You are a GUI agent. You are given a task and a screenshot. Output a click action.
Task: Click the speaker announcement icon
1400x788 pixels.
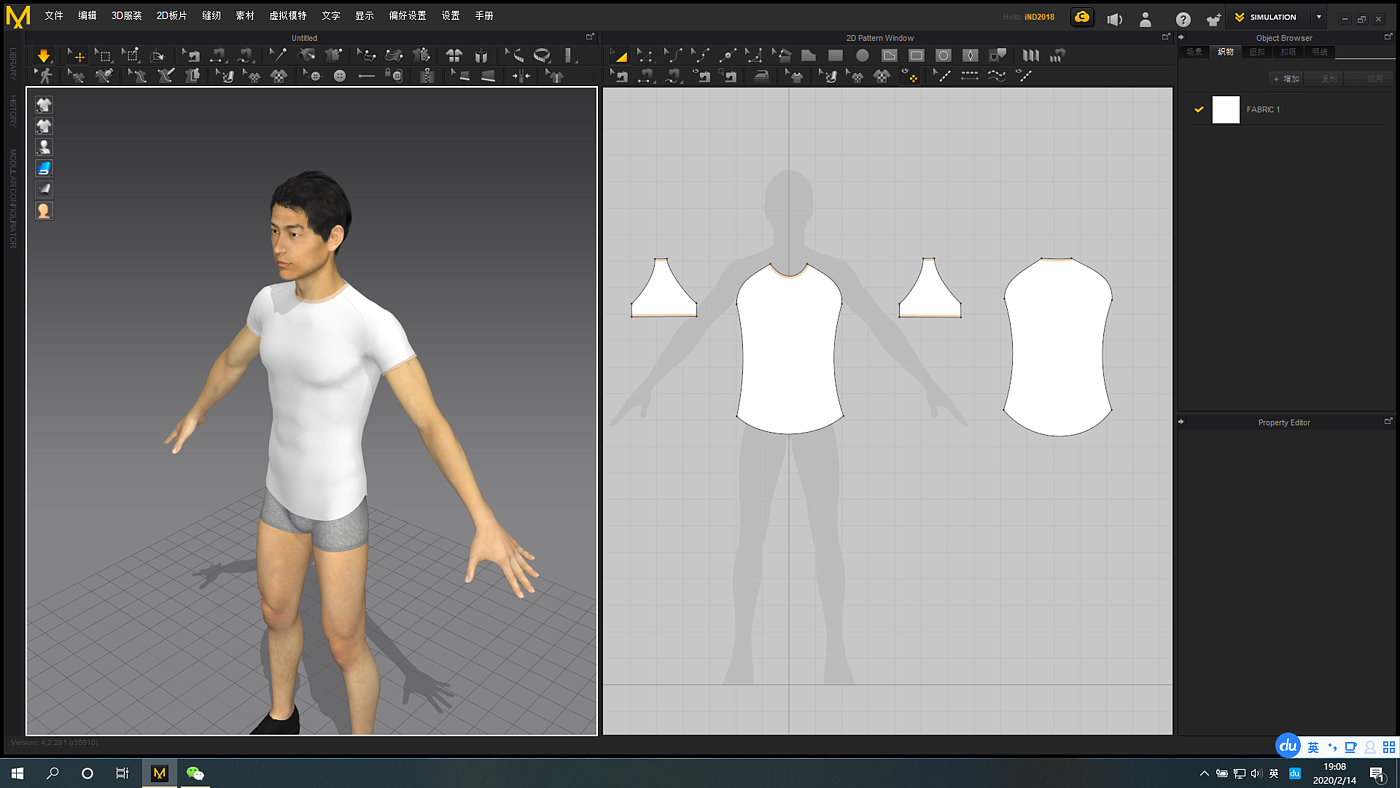[x=1114, y=19]
